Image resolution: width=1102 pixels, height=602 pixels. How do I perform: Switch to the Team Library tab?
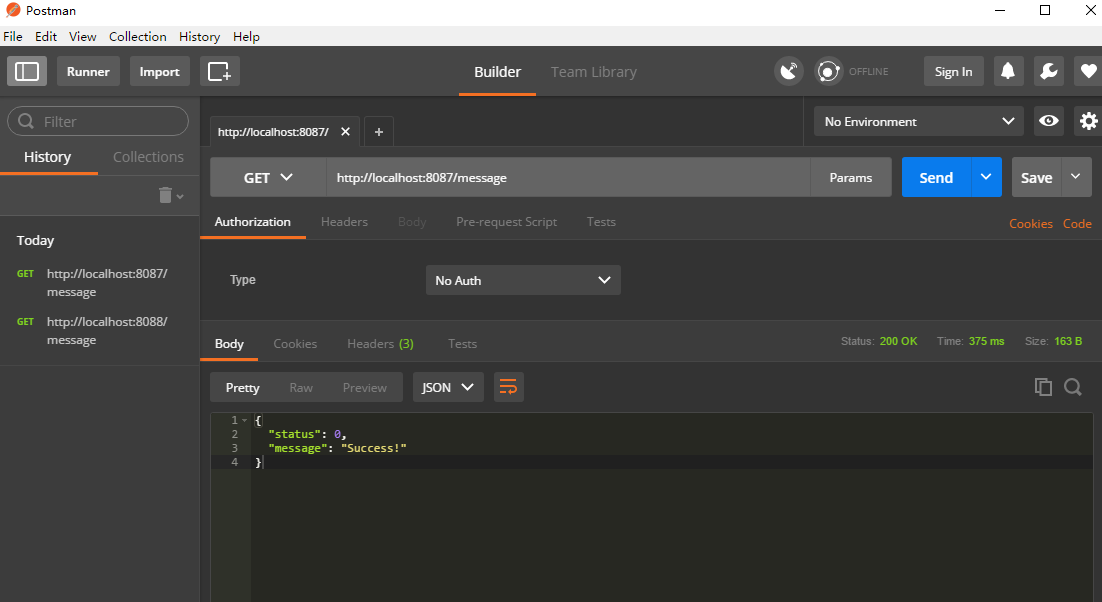594,72
